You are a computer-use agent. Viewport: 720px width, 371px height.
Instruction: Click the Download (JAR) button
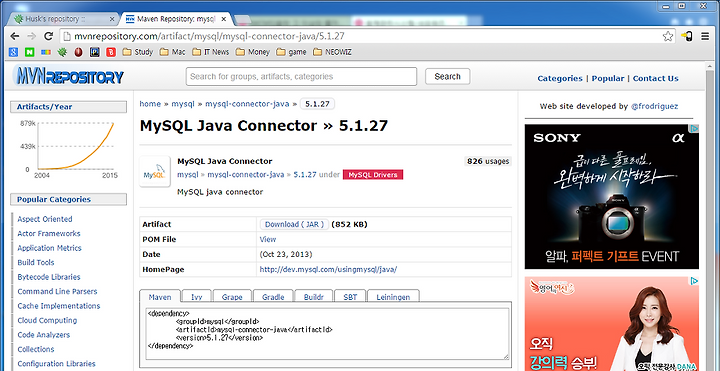coord(294,225)
